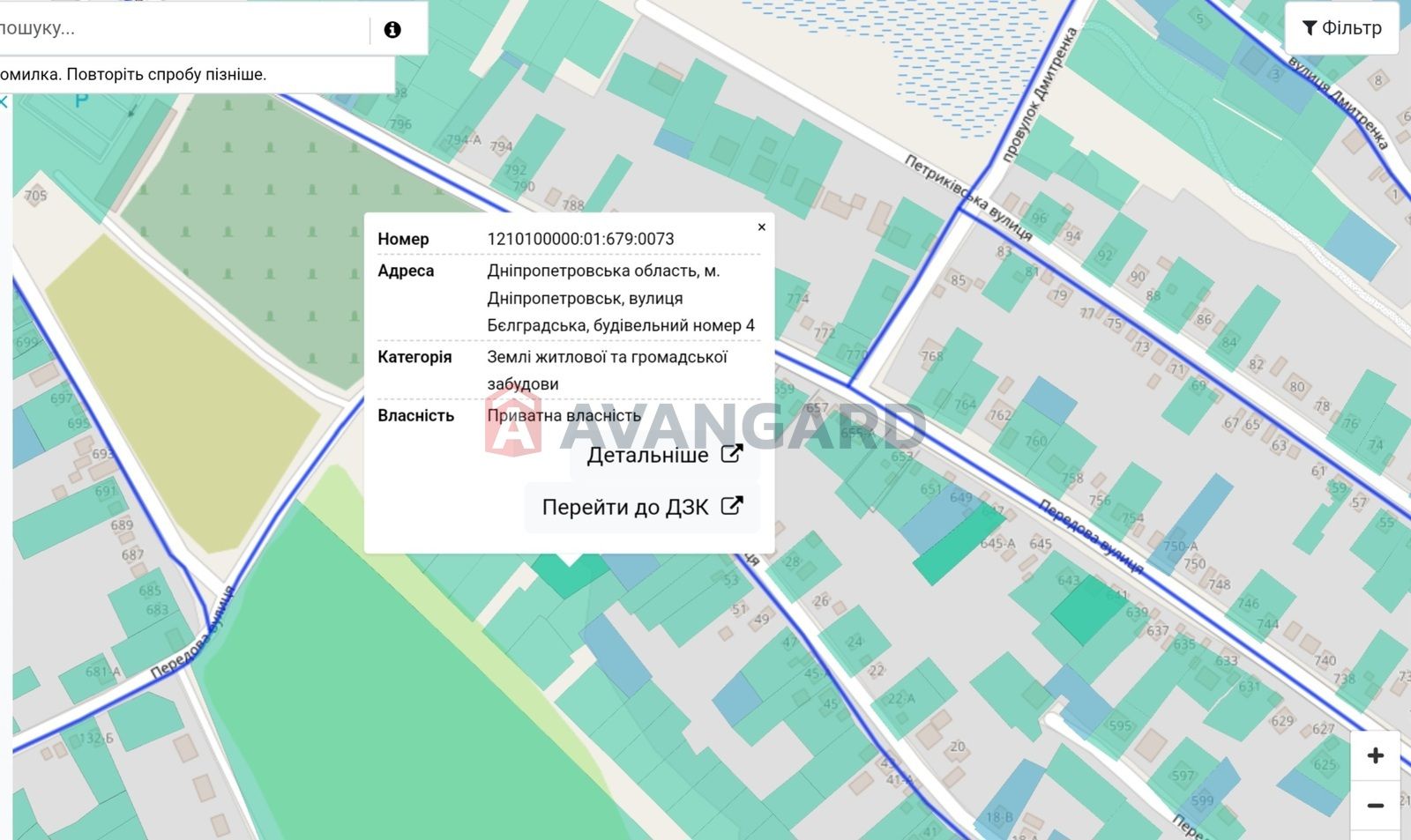Click house number 681-А on the map
This screenshot has width=1411, height=840.
(103, 672)
